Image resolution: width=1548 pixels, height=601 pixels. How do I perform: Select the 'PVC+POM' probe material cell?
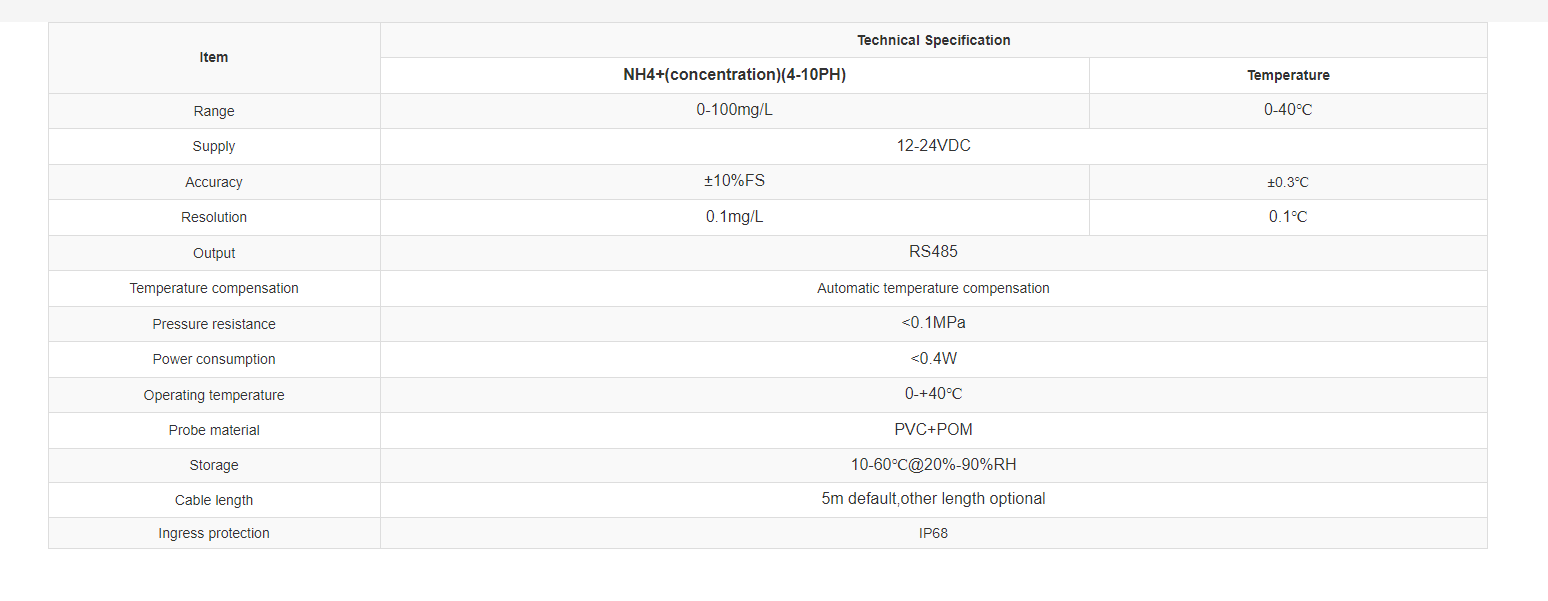[933, 430]
